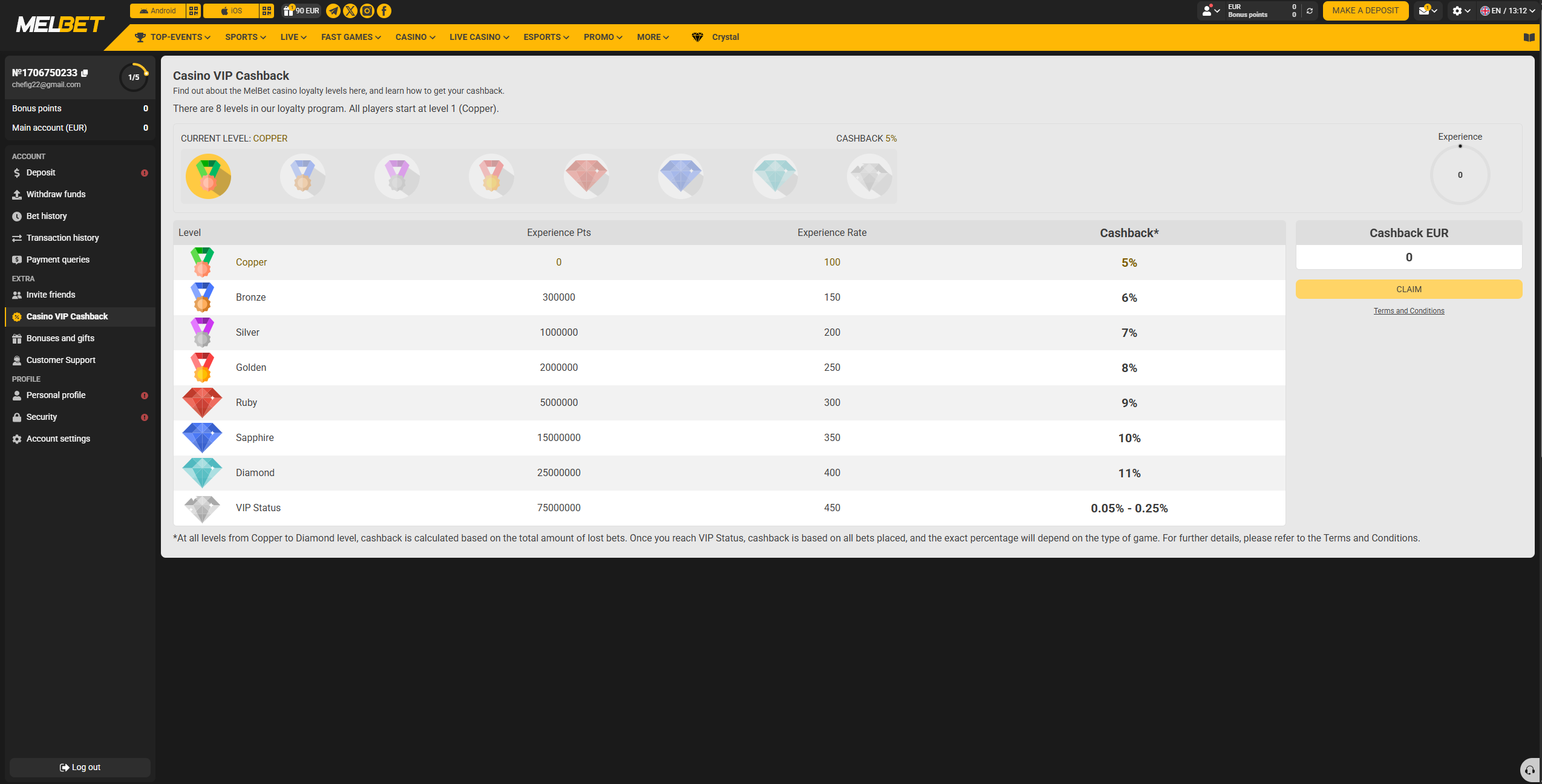Open the Facebook social icon
Image resolution: width=1542 pixels, height=784 pixels.
pos(384,11)
